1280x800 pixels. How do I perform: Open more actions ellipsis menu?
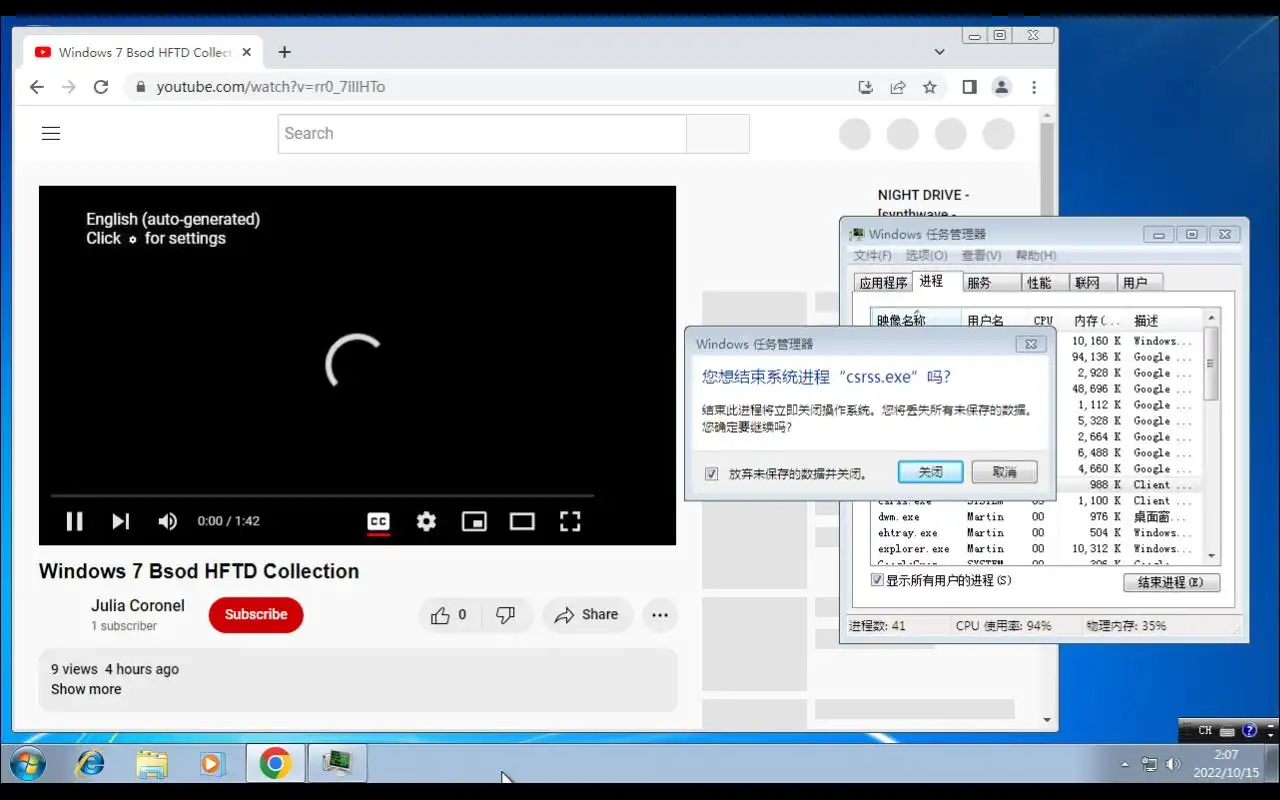coord(660,615)
